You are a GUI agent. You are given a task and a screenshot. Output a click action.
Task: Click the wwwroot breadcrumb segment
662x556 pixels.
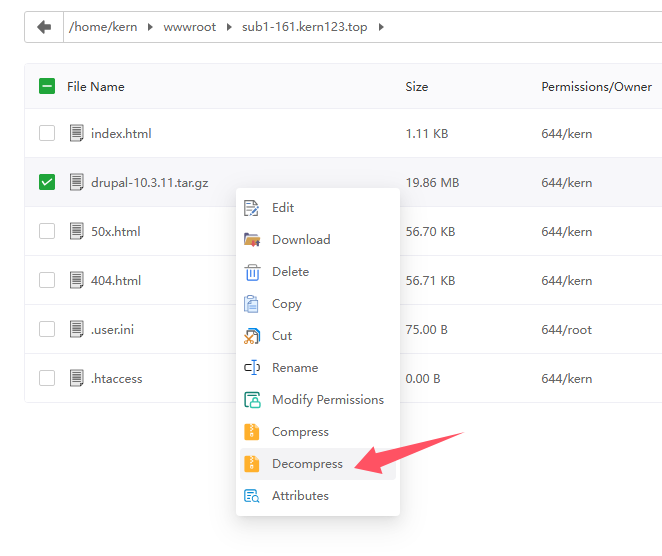click(x=192, y=27)
